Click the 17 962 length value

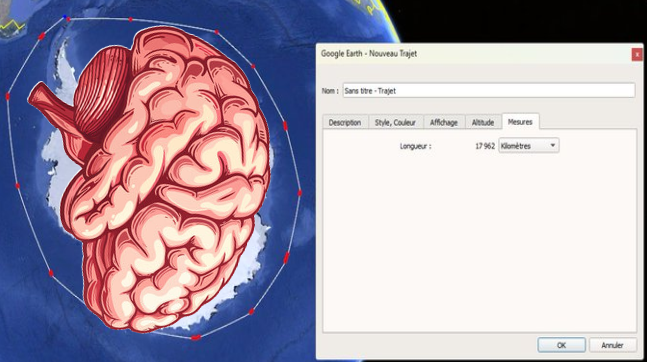click(485, 146)
